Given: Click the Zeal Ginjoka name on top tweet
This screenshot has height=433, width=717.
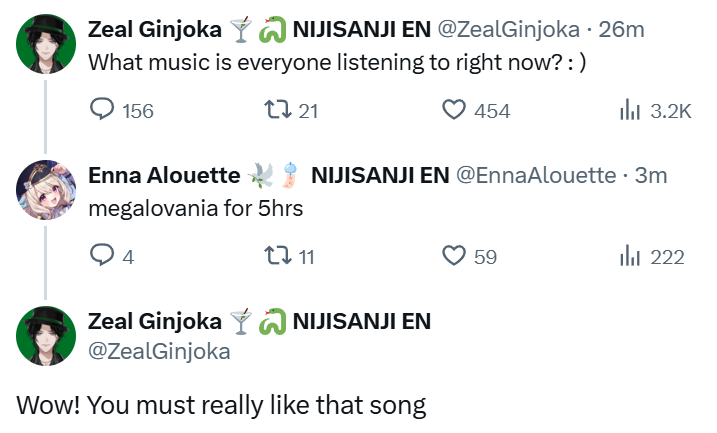Looking at the screenshot, I should point(155,29).
